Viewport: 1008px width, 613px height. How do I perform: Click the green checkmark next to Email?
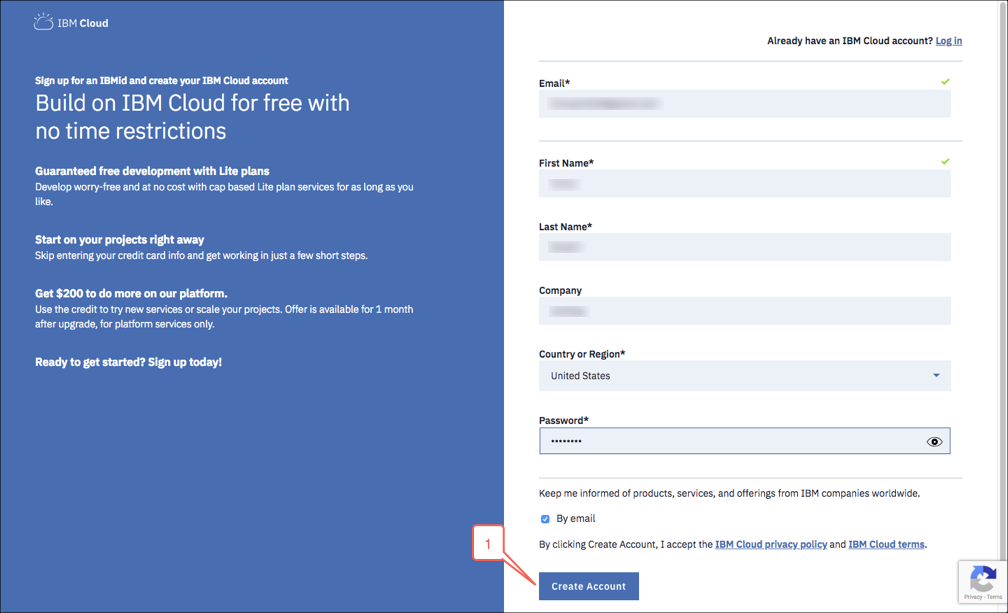tap(945, 82)
